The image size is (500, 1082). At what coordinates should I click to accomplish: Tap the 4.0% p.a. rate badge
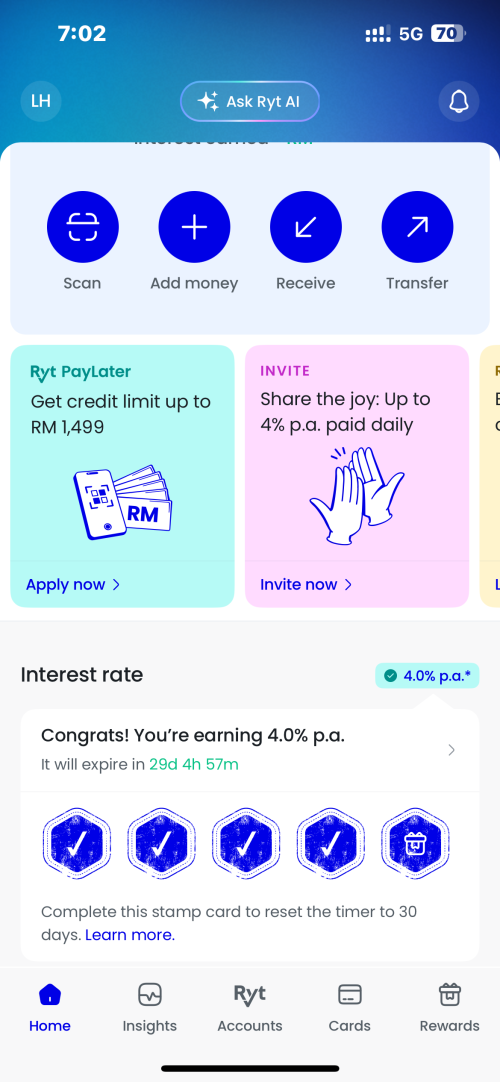pyautogui.click(x=427, y=676)
